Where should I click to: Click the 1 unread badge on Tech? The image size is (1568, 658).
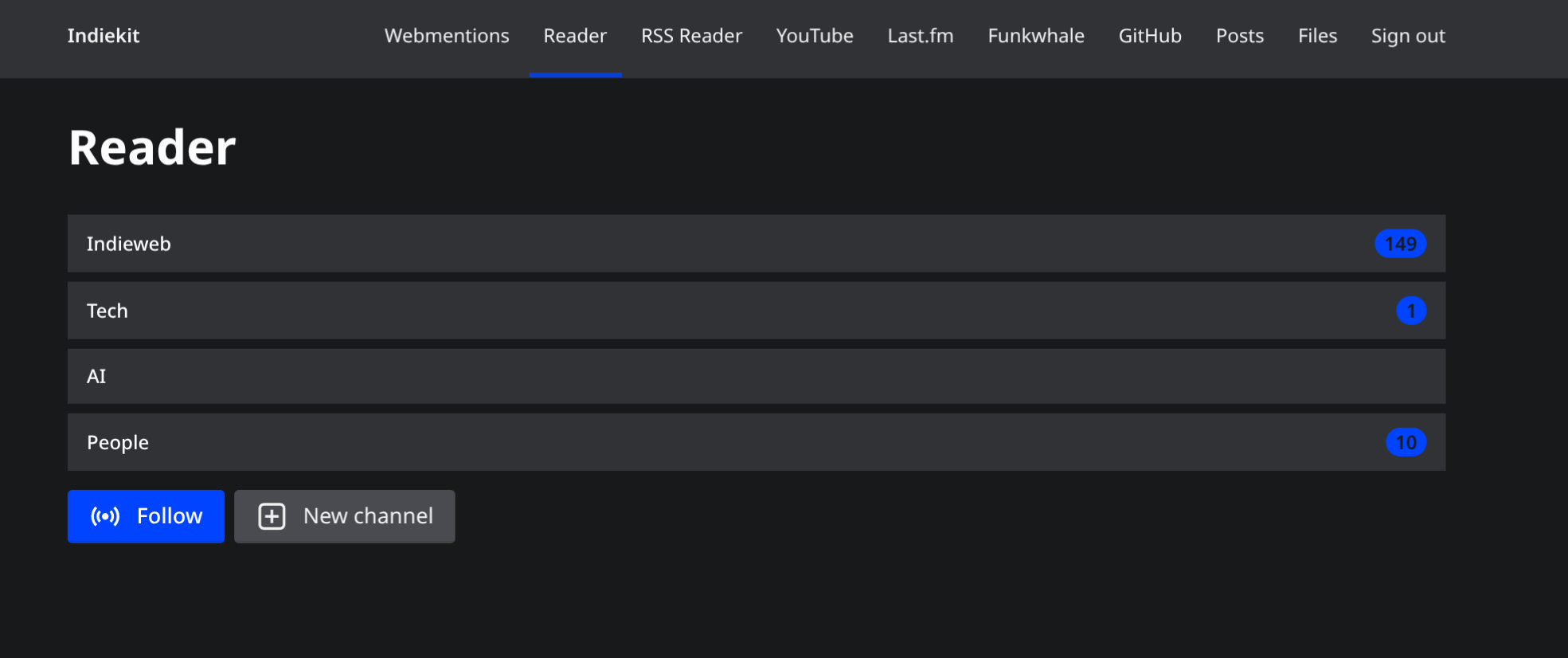tap(1410, 311)
